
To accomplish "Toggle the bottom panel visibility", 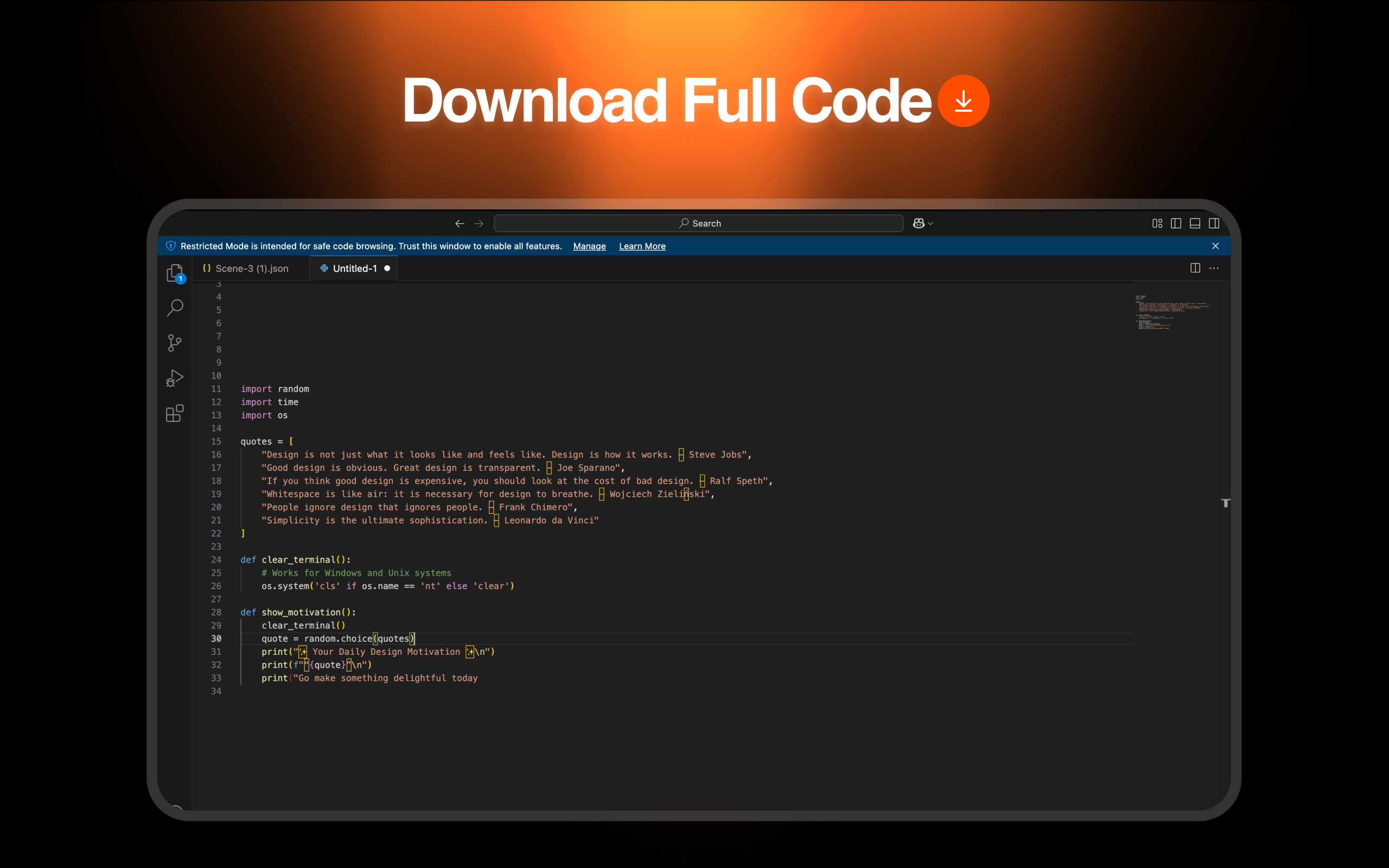I will [x=1195, y=224].
